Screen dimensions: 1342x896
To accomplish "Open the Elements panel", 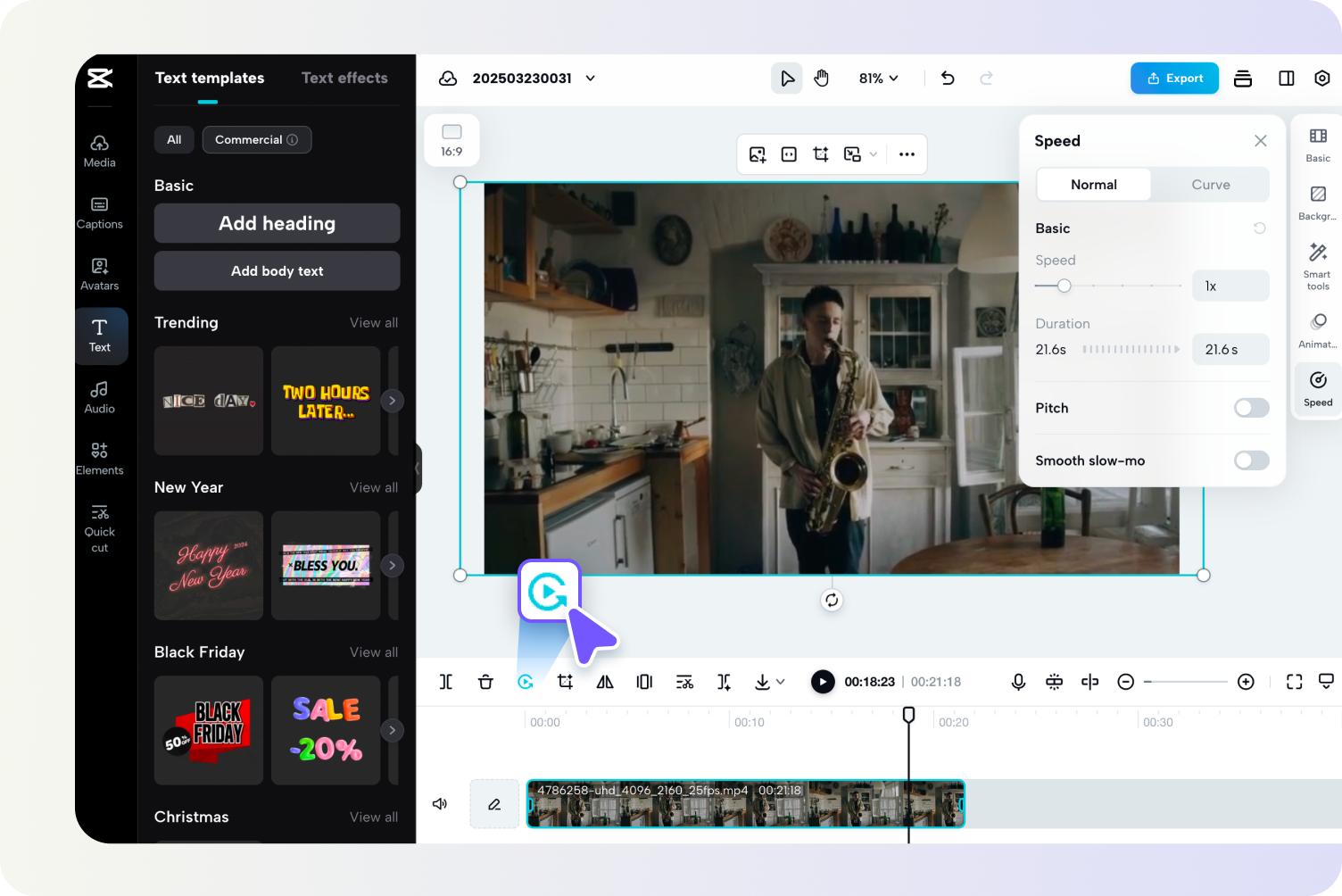I will [x=99, y=459].
